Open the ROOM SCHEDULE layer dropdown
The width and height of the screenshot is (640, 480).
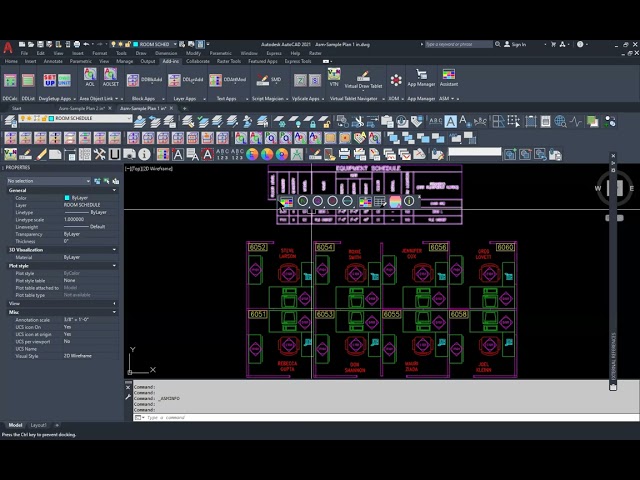coord(75,118)
